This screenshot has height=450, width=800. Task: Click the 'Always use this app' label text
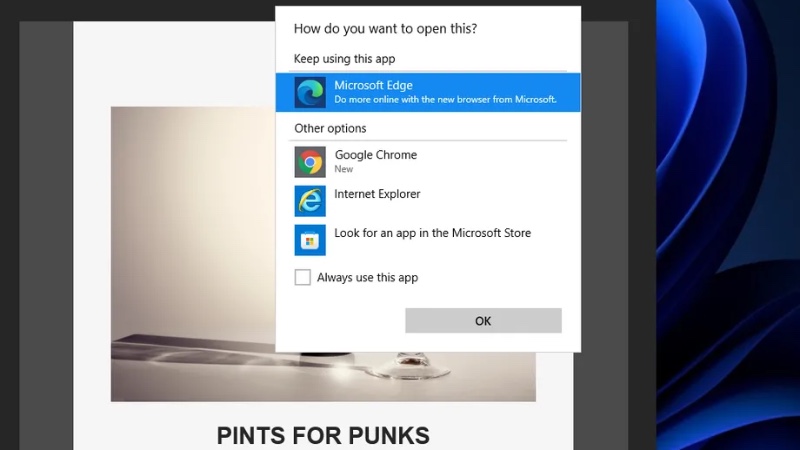coord(367,277)
